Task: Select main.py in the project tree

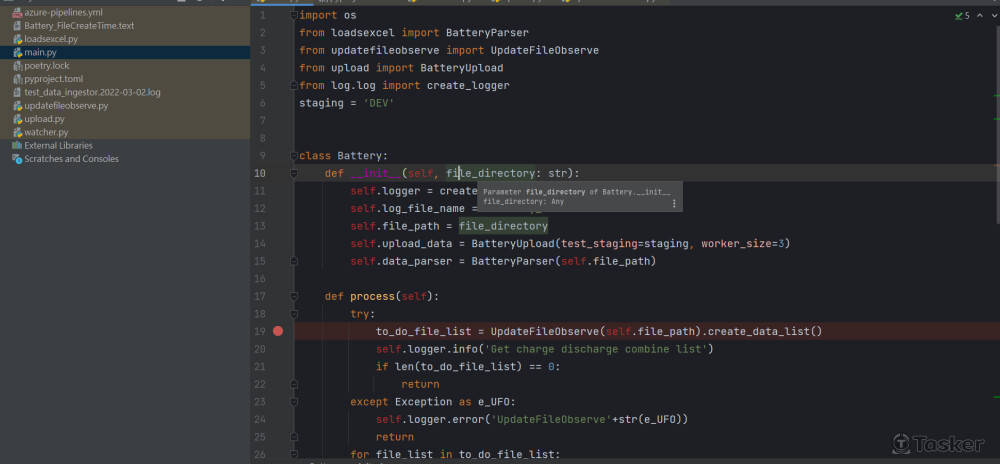Action: coord(41,52)
